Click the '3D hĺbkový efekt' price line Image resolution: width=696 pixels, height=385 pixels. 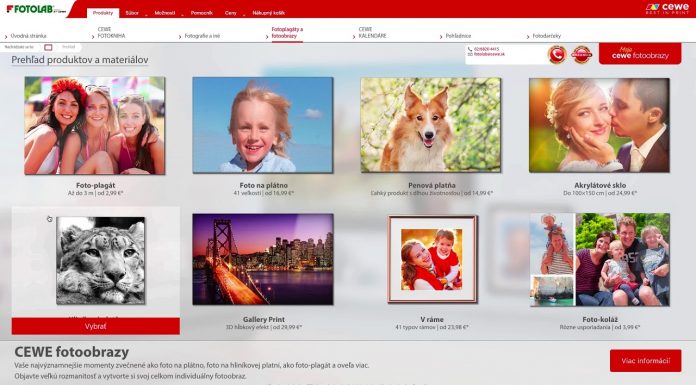[x=264, y=327]
